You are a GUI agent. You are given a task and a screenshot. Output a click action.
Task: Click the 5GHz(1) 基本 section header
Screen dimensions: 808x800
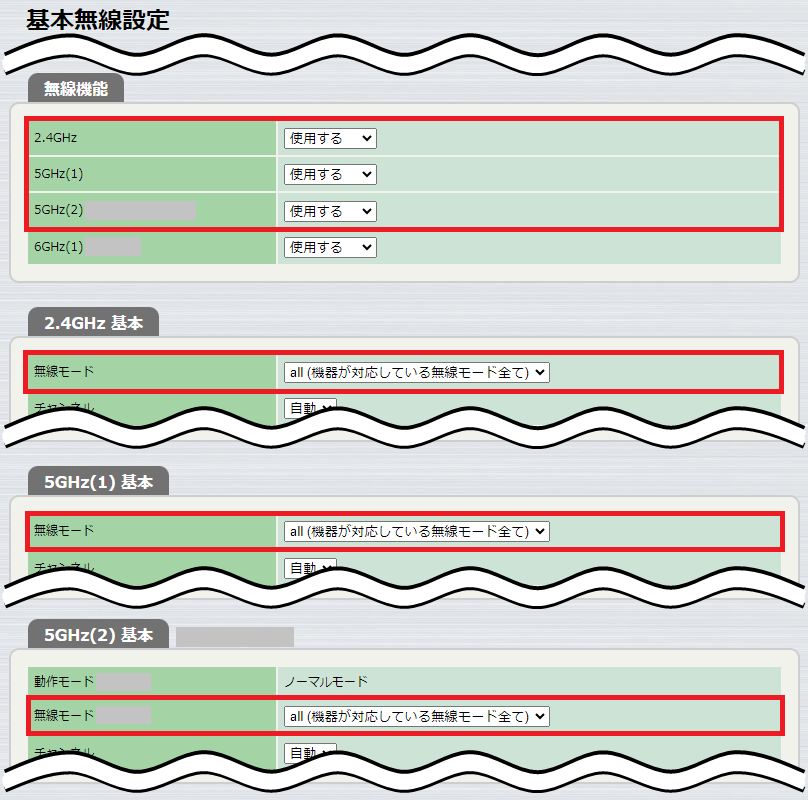(x=98, y=482)
